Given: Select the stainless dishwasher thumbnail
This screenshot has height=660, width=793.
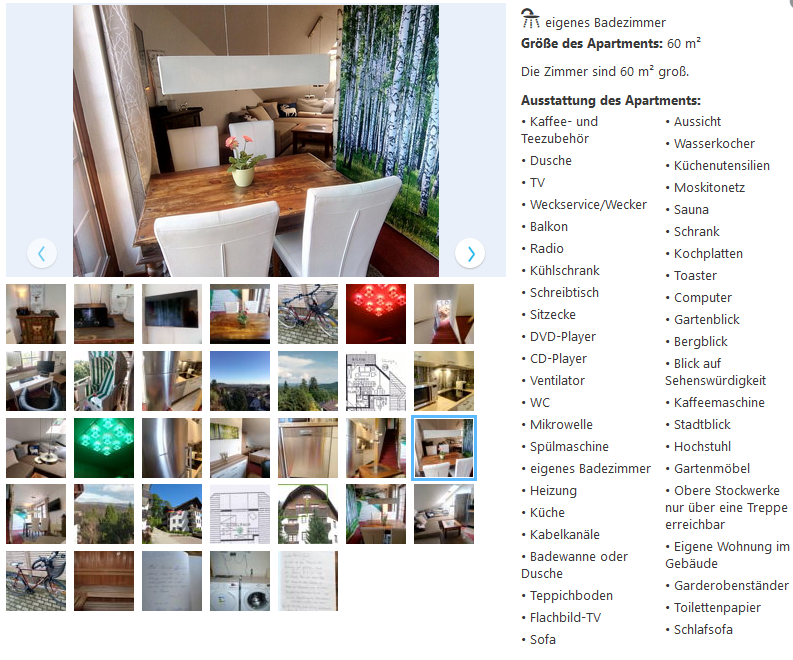Looking at the screenshot, I should [x=308, y=448].
